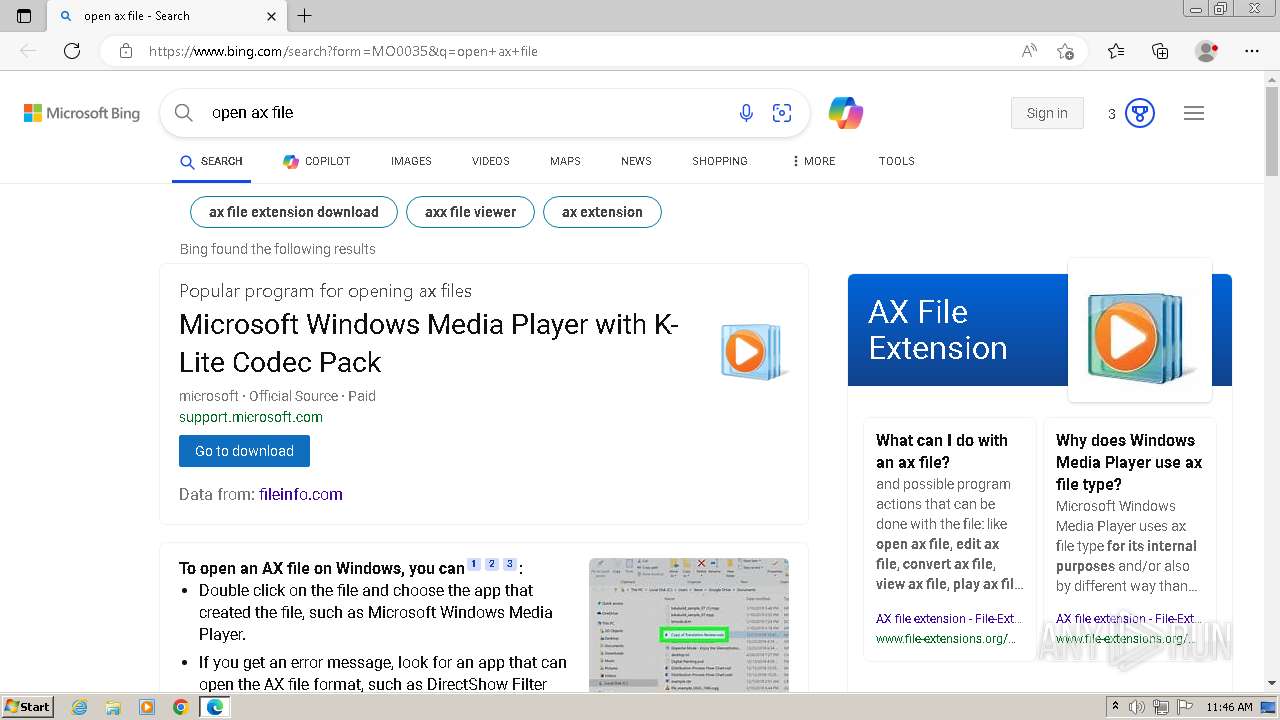Viewport: 1280px width, 720px height.
Task: Switch to the VIDEOS tab
Action: pyautogui.click(x=491, y=161)
